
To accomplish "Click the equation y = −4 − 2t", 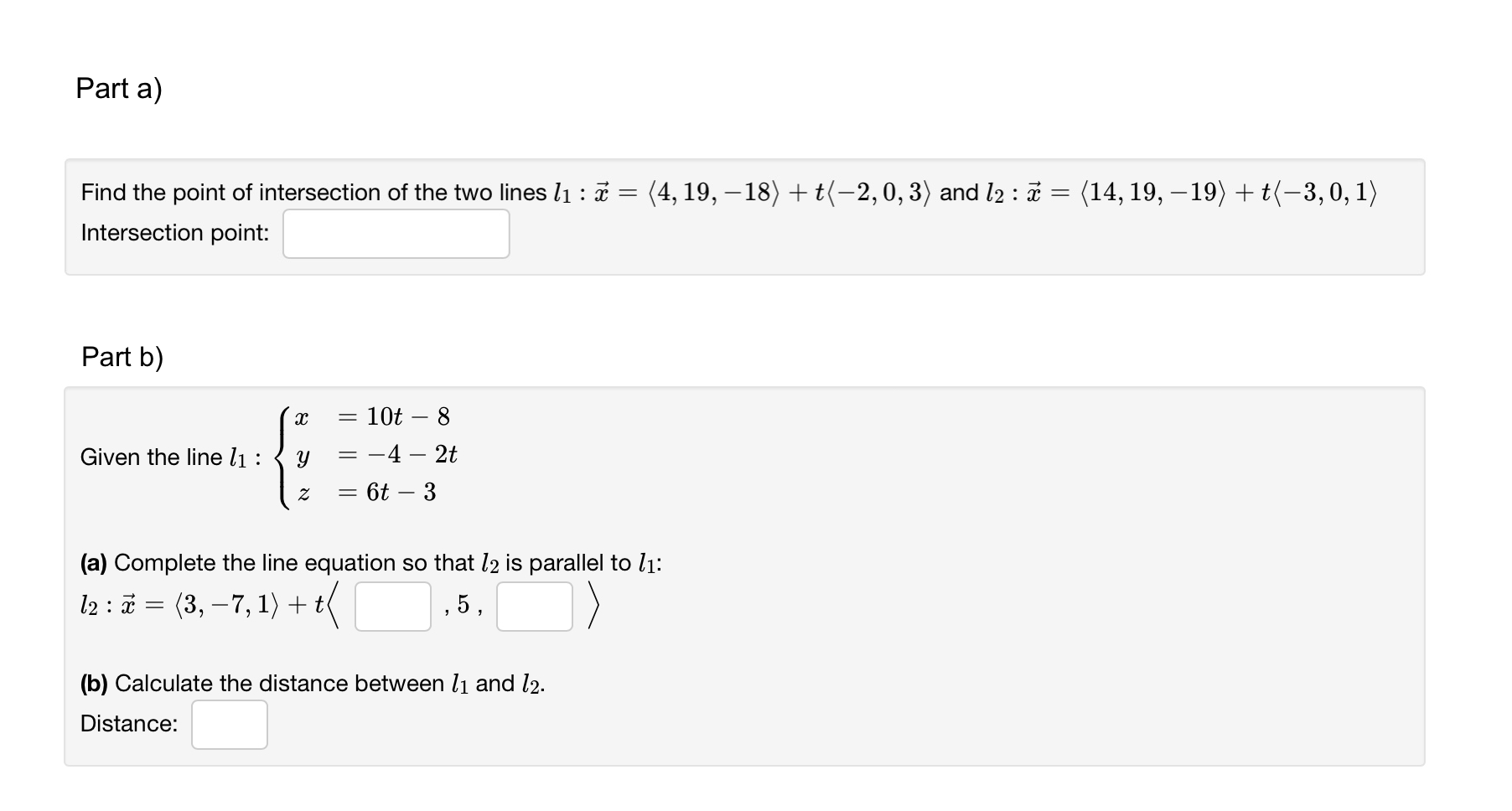I will click(375, 455).
